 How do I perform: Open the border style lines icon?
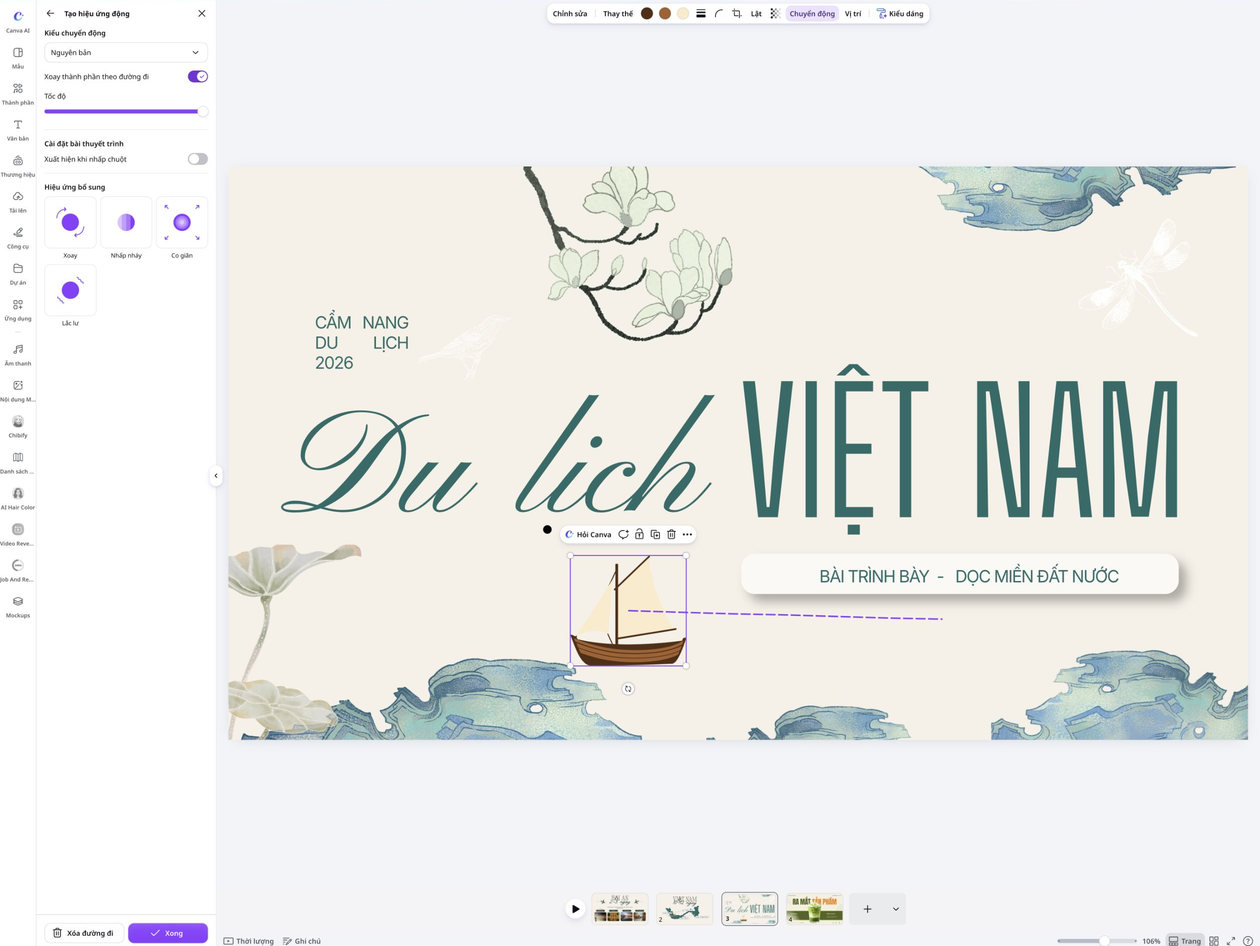pos(701,14)
